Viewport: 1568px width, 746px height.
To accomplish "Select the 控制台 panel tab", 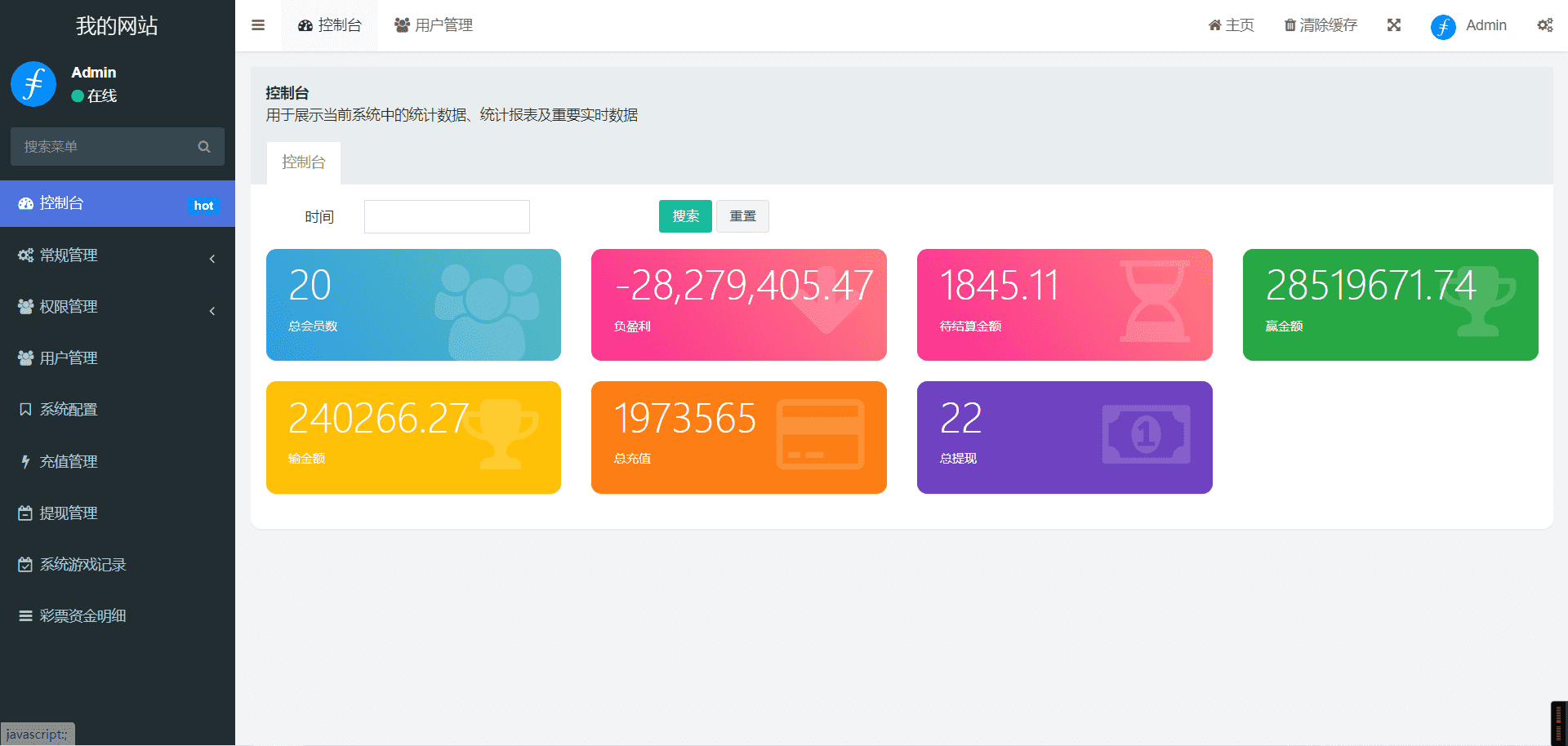I will [304, 162].
